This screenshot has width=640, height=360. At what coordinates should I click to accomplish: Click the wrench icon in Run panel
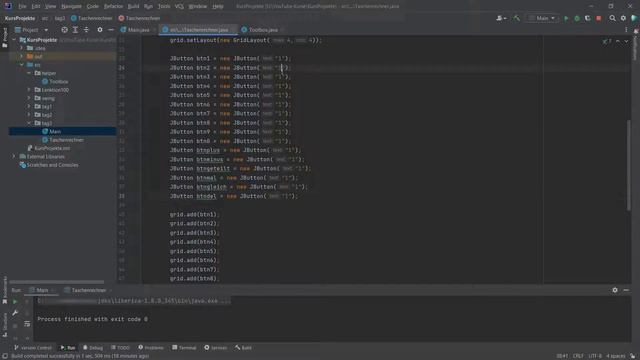[15, 313]
